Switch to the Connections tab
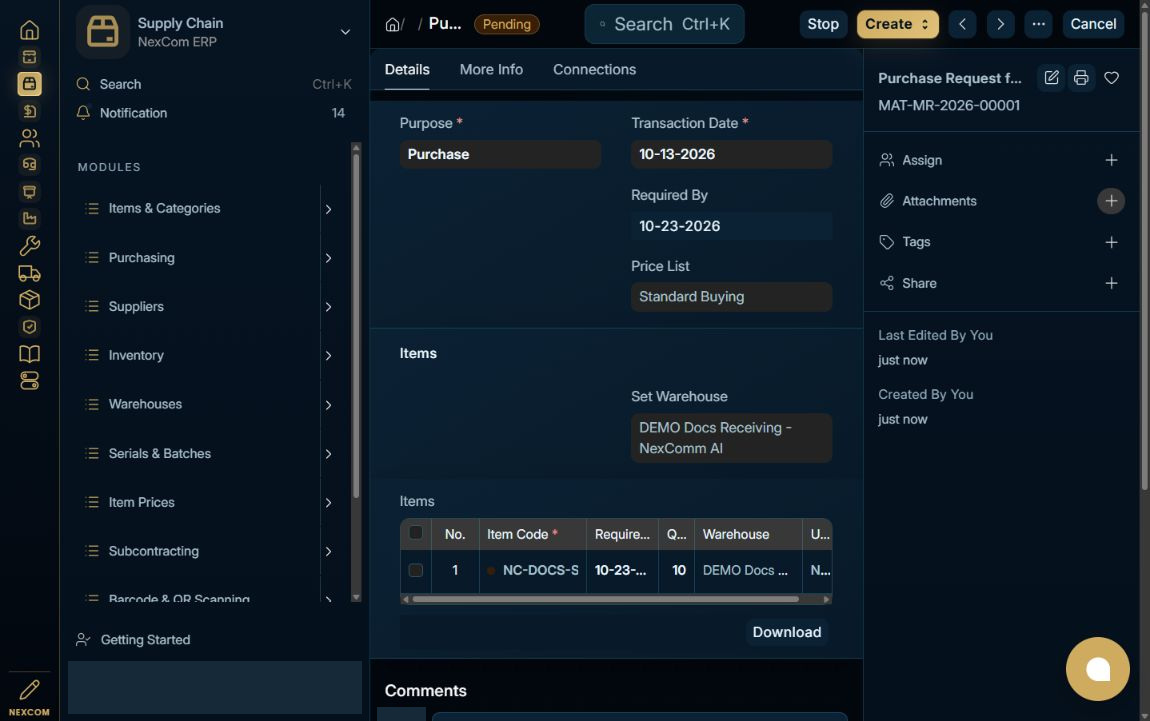 pos(594,70)
